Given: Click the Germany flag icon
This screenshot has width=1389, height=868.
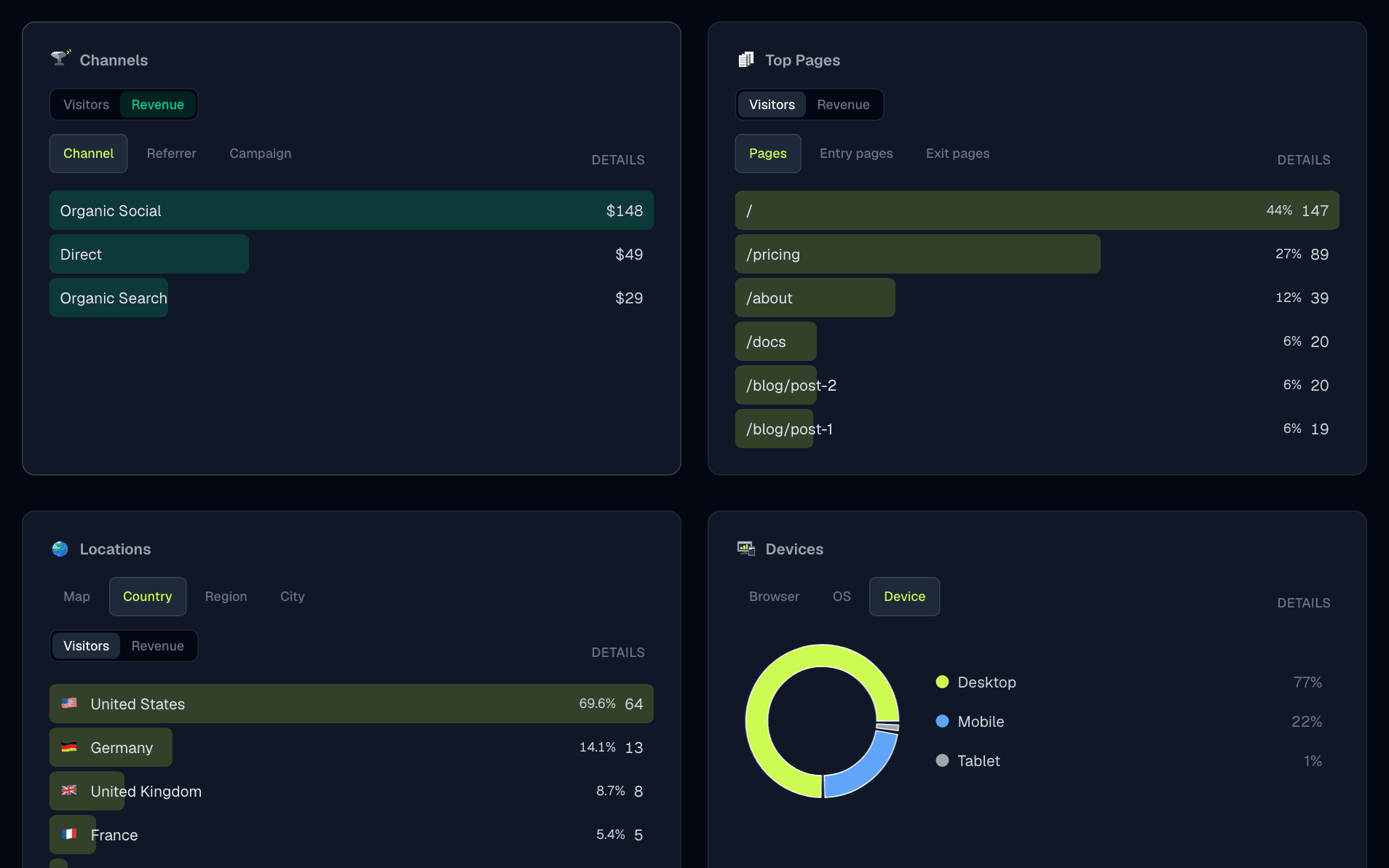Looking at the screenshot, I should coord(69,747).
